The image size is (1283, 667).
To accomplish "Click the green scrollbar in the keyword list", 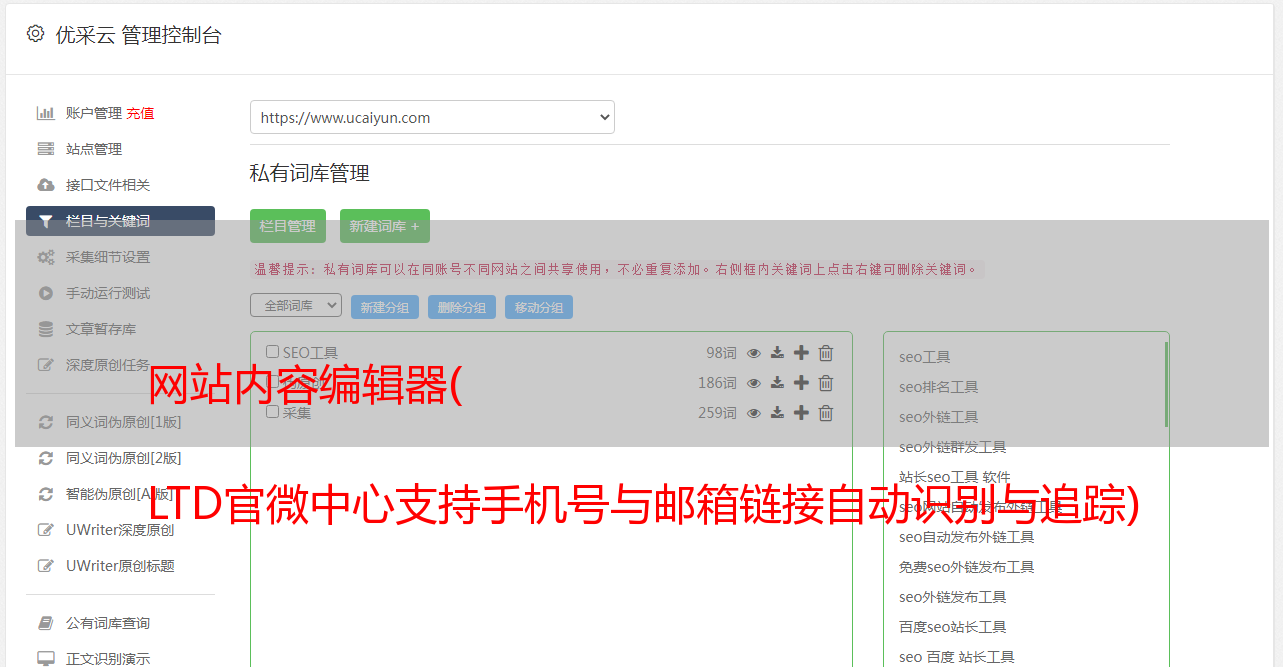I will 1166,384.
